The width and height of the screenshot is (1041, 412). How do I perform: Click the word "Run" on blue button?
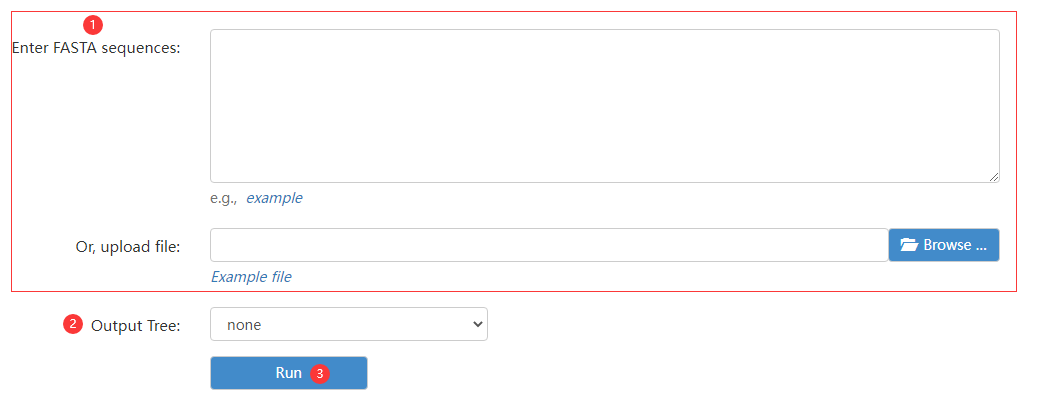point(289,373)
